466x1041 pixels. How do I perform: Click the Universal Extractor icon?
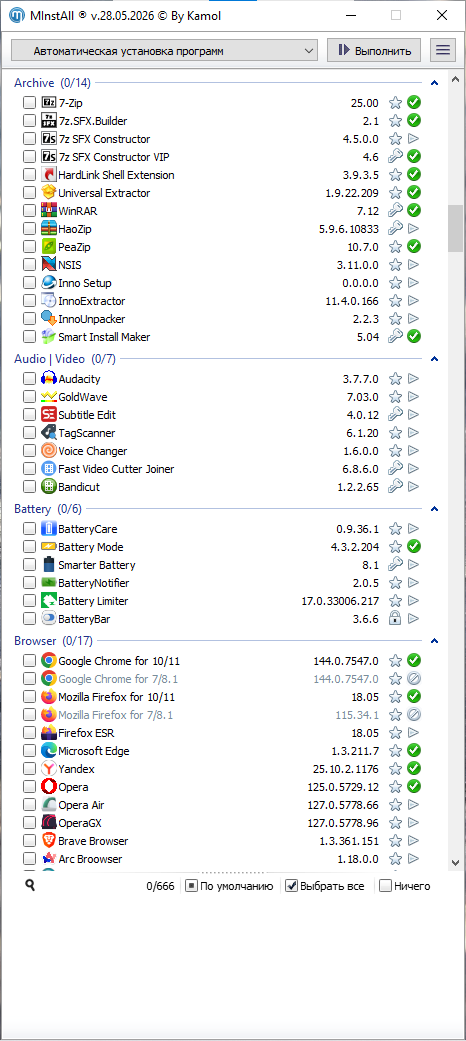[x=48, y=193]
